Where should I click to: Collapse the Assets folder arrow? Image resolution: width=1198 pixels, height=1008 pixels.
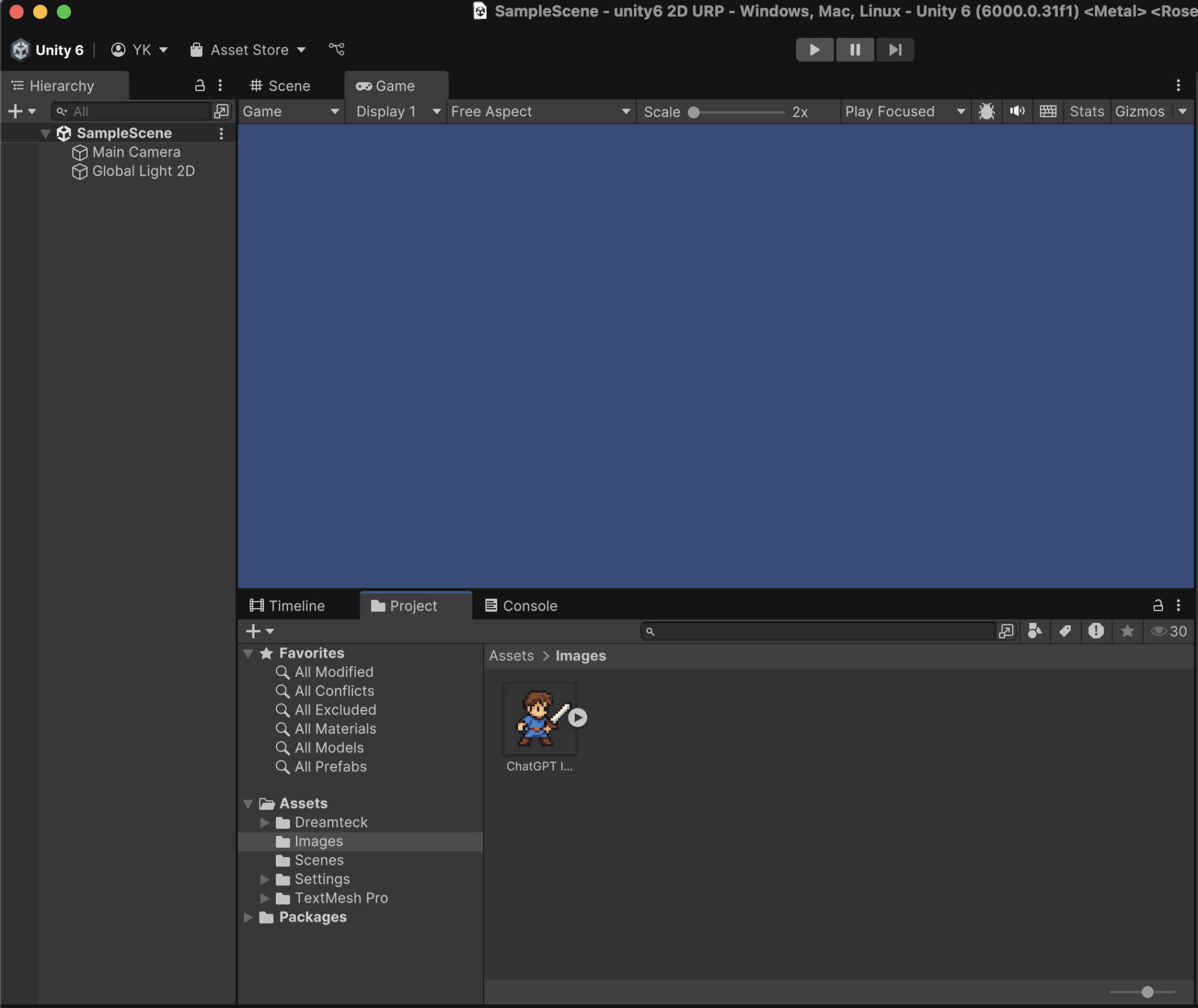pos(248,804)
